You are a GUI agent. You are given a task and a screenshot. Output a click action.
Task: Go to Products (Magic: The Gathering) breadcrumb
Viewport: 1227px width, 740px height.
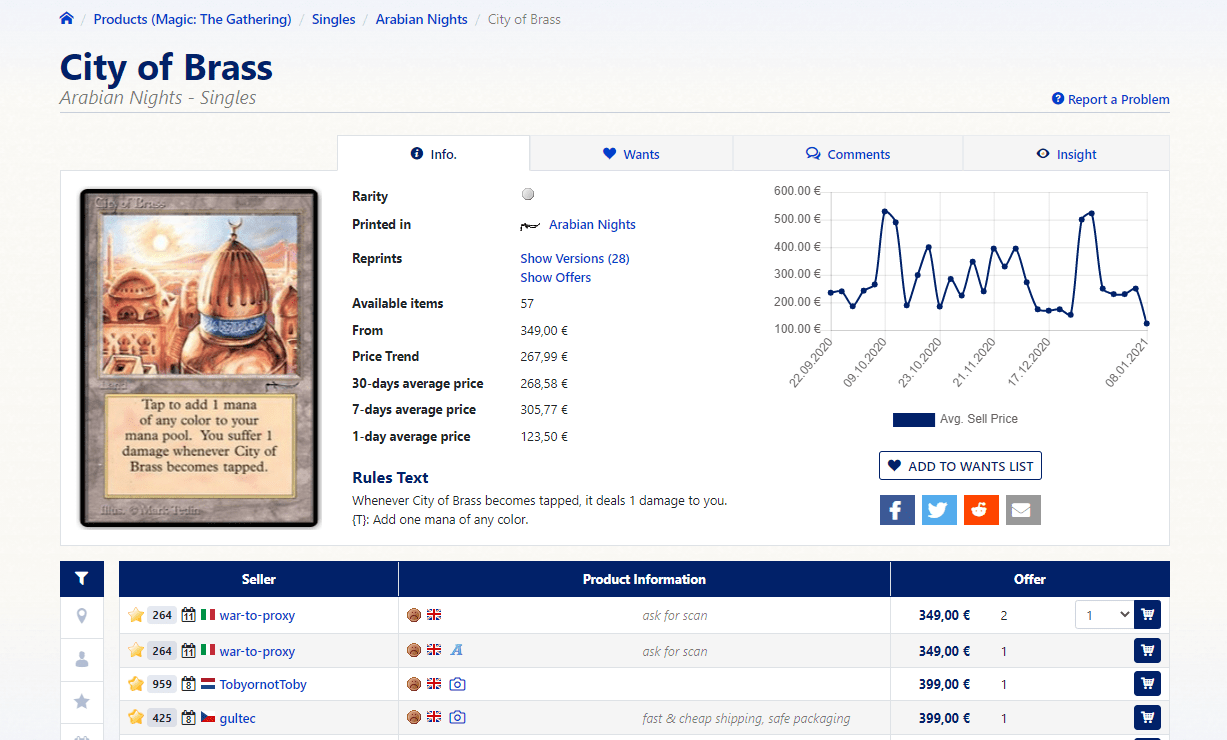[193, 19]
